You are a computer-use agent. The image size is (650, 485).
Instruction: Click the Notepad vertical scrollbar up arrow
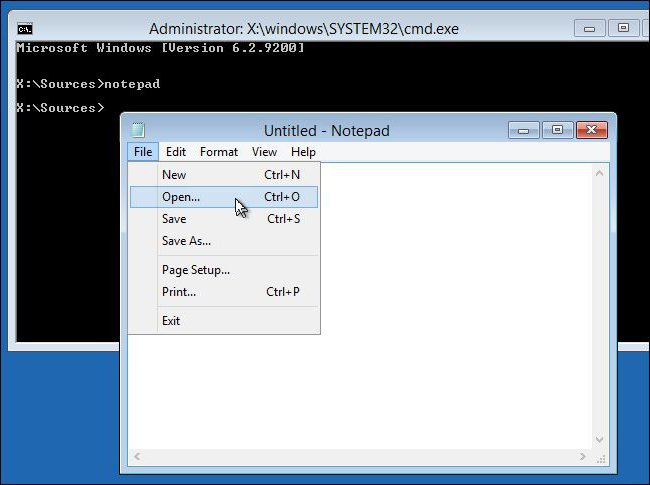point(599,173)
